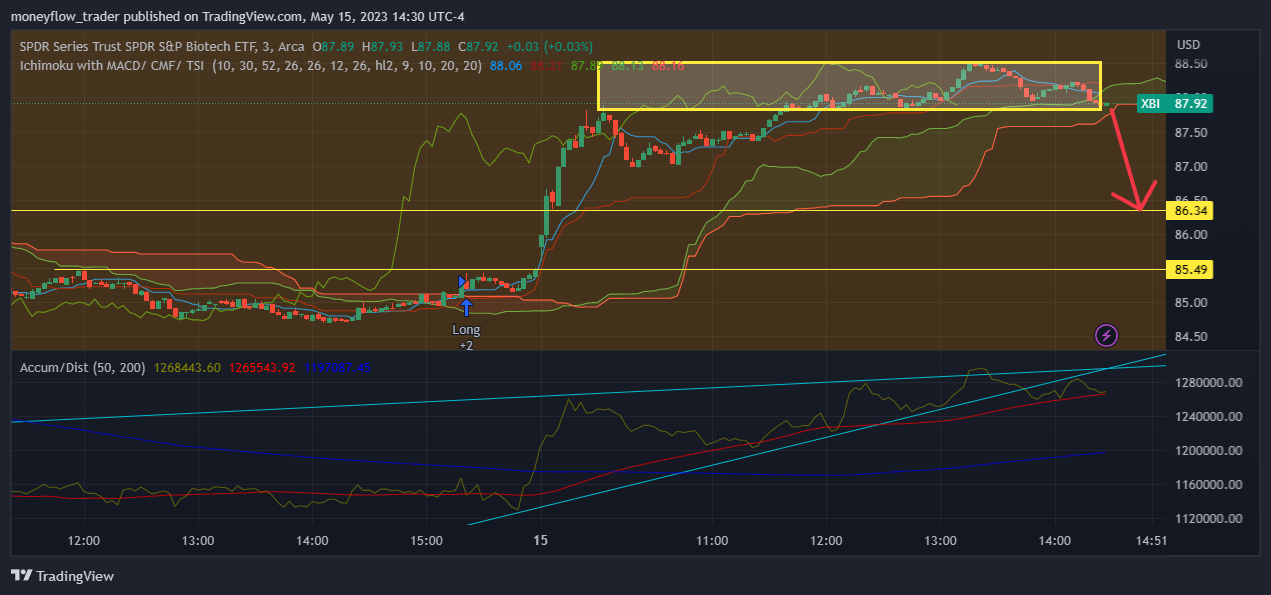Click the Long +2 trade label
Screen dimensions: 1271x595
point(466,337)
